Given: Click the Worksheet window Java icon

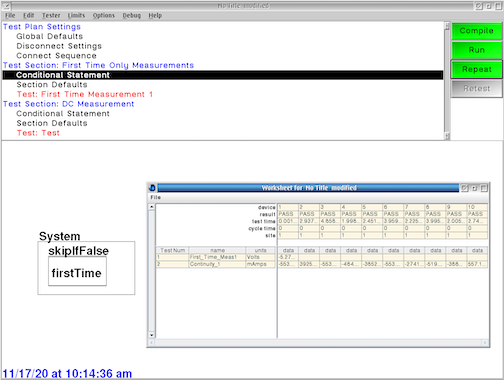Looking at the screenshot, I should [152, 188].
